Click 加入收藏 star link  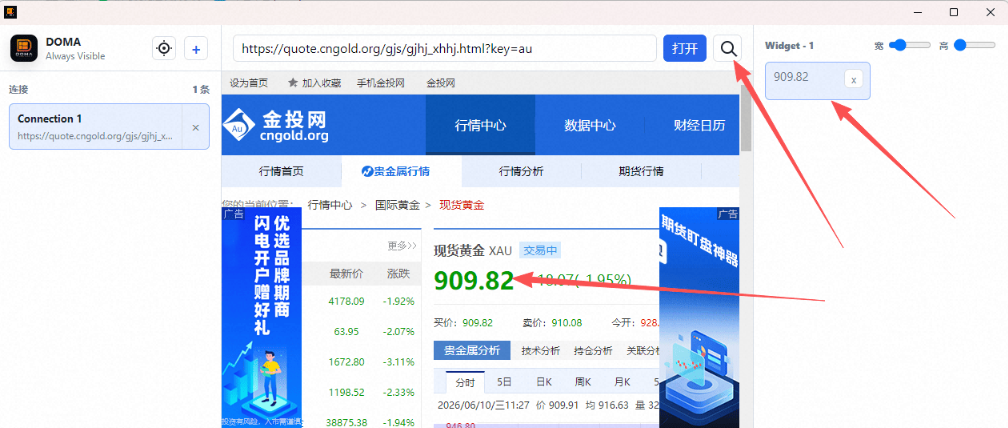pyautogui.click(x=314, y=83)
